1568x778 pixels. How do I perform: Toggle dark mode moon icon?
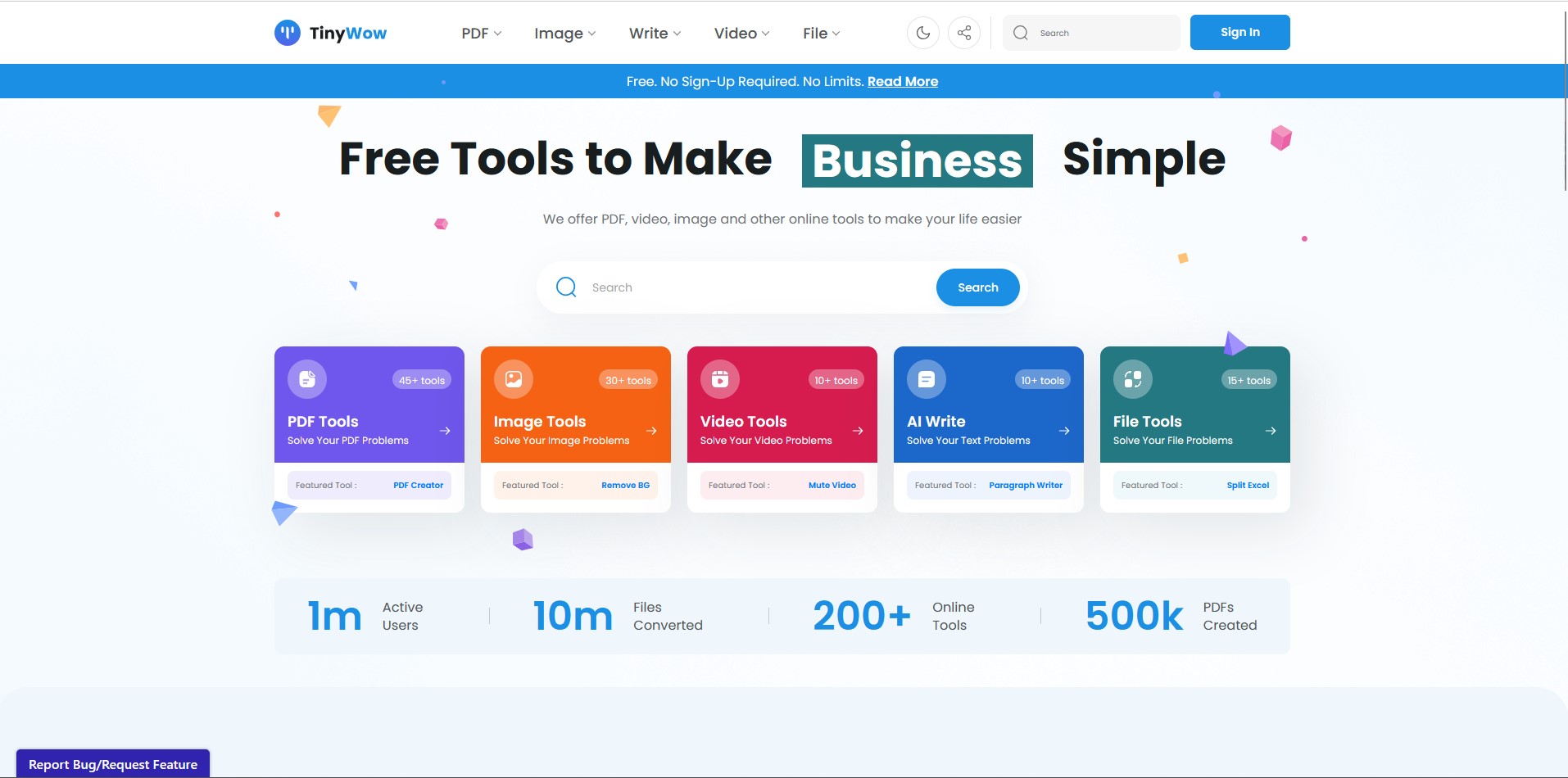[923, 33]
